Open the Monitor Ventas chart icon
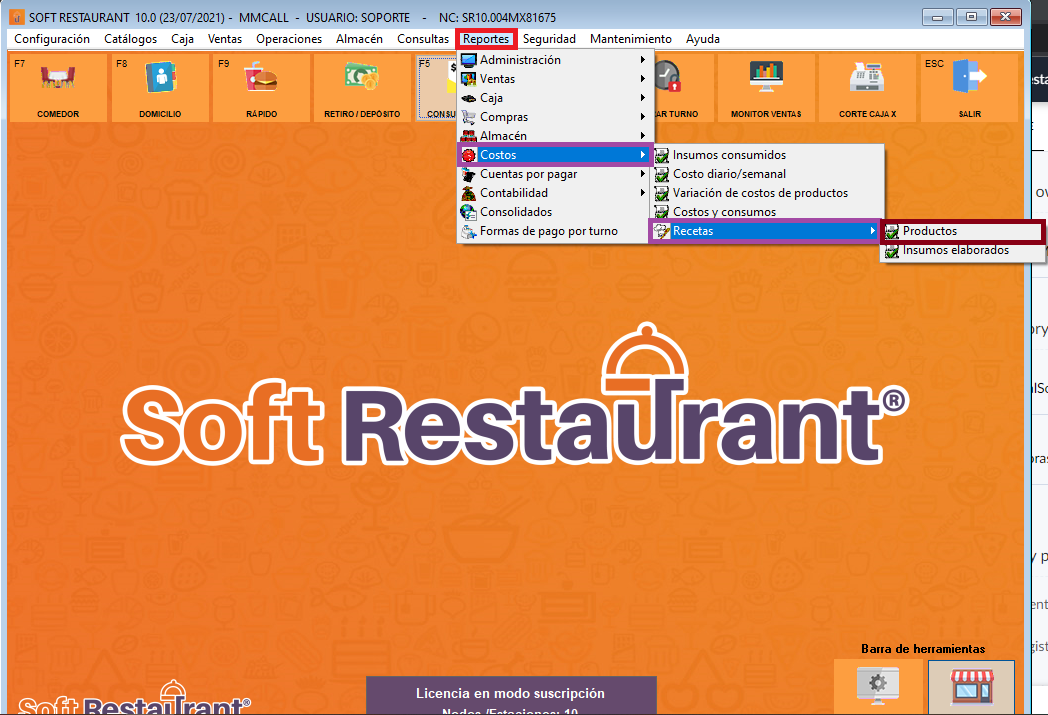Viewport: 1048px width, 715px height. pyautogui.click(x=766, y=78)
